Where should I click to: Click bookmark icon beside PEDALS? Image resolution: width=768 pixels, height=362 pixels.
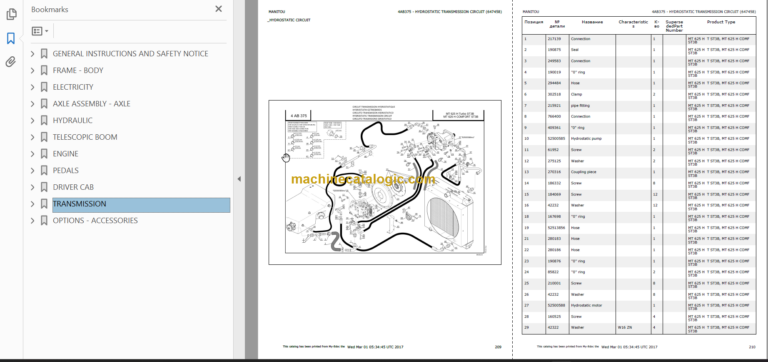click(x=44, y=170)
